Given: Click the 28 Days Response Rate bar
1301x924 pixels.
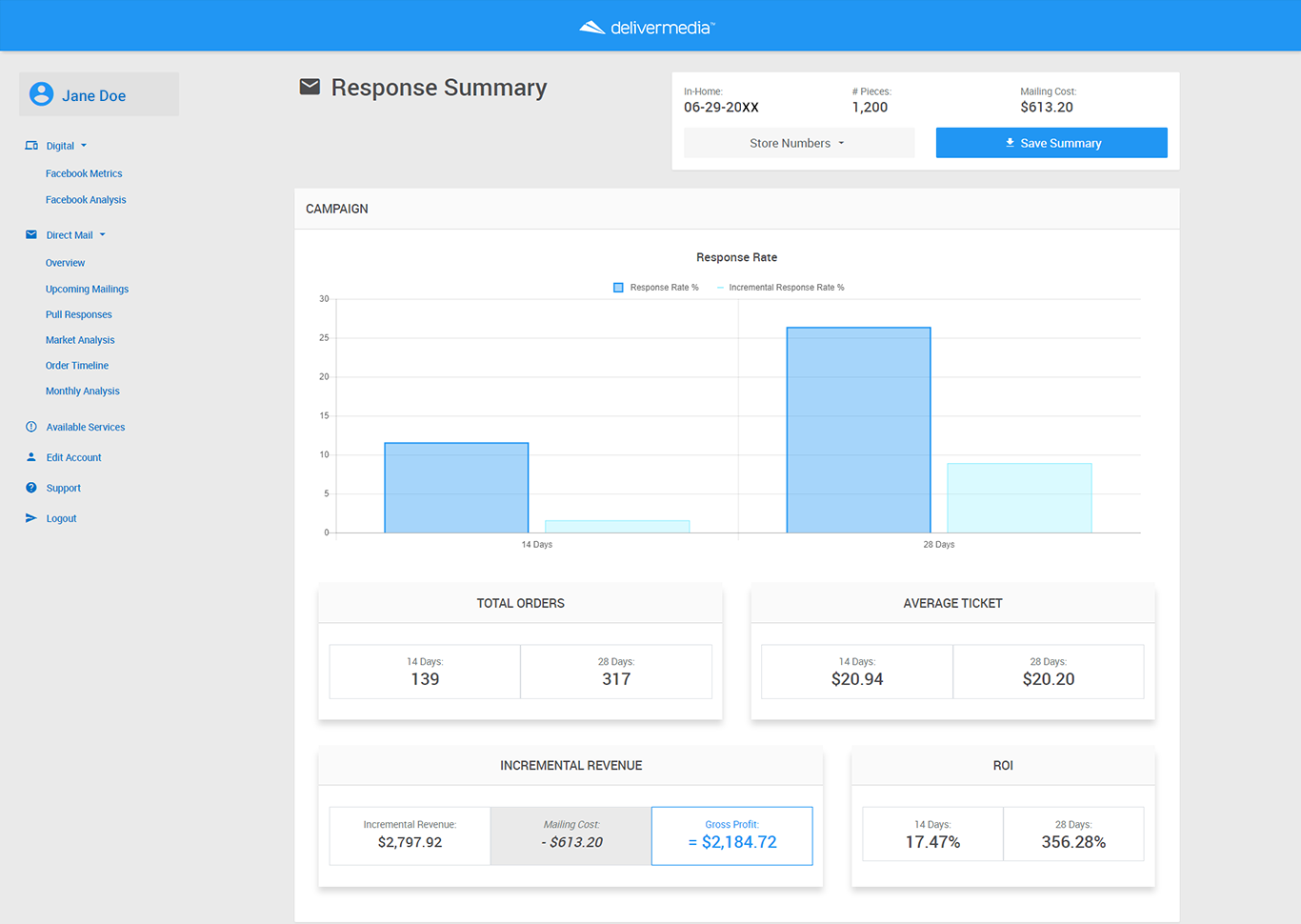Looking at the screenshot, I should pos(858,430).
